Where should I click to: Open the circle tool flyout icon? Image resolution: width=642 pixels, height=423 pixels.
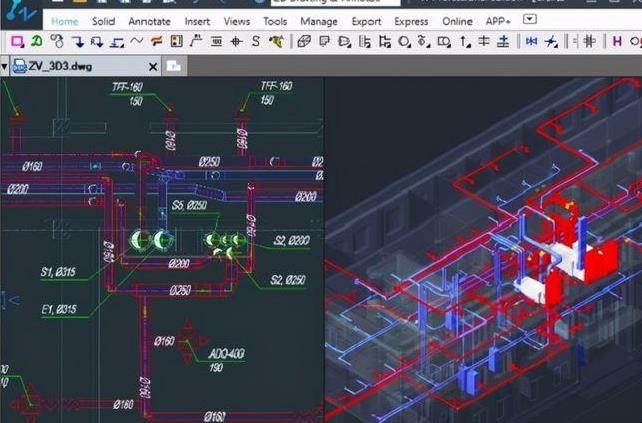click(x=405, y=41)
